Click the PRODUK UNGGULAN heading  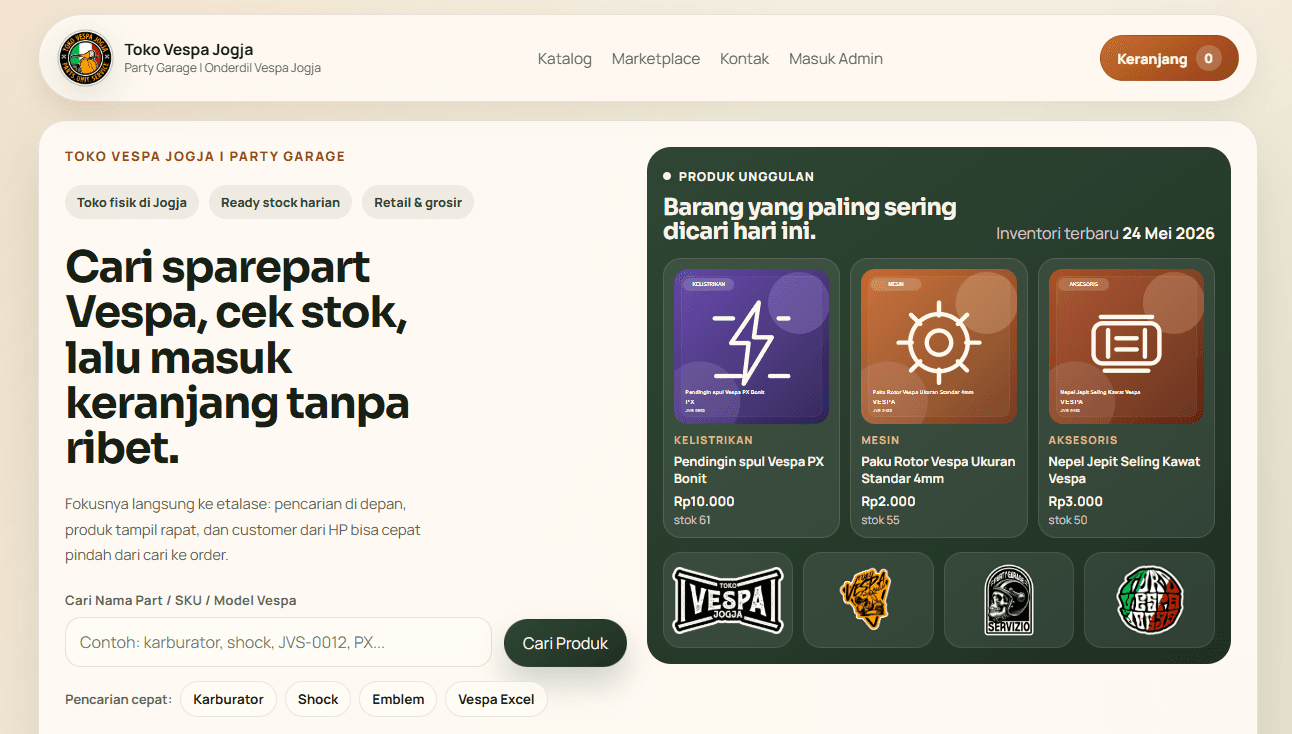[746, 177]
